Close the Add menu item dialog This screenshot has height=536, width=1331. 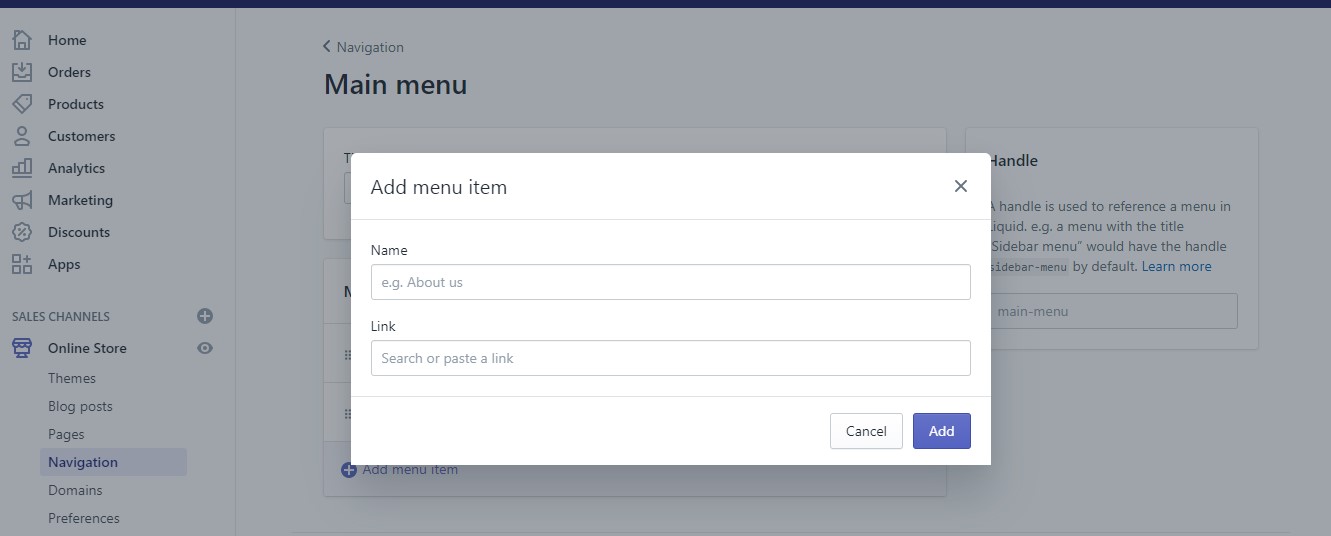961,186
